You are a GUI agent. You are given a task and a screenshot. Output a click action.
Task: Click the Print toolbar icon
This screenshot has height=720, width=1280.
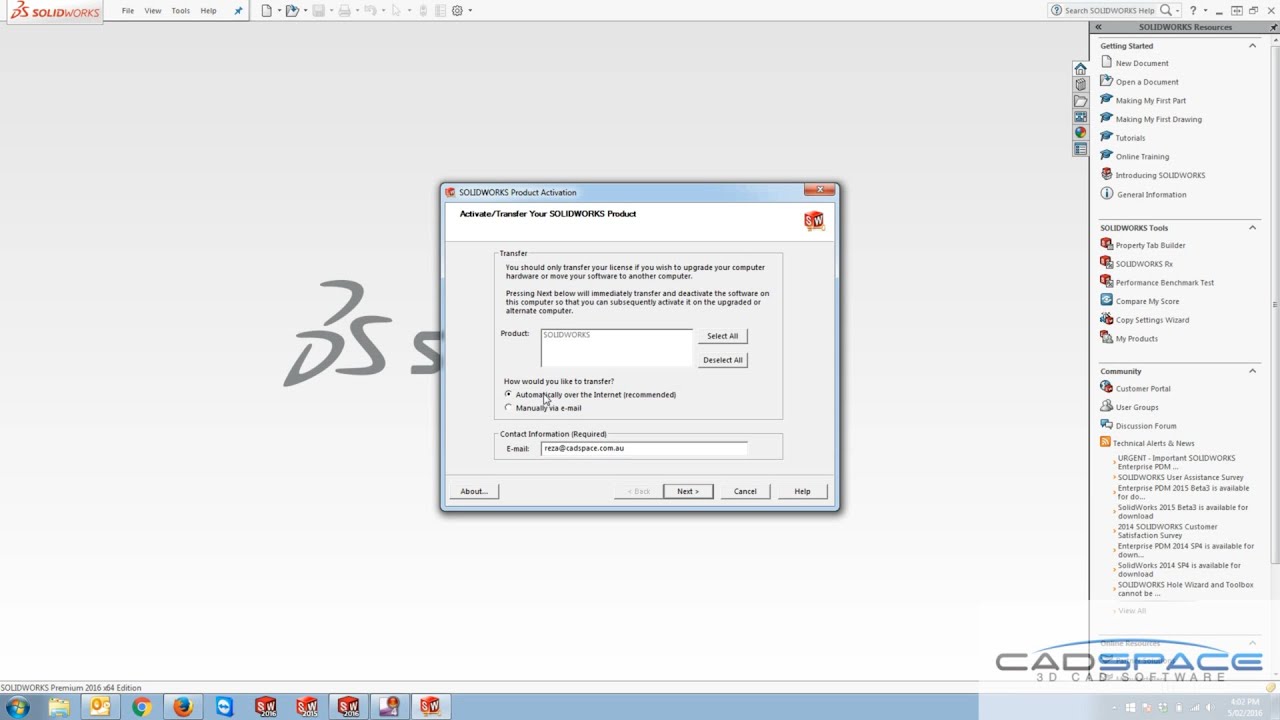point(344,10)
